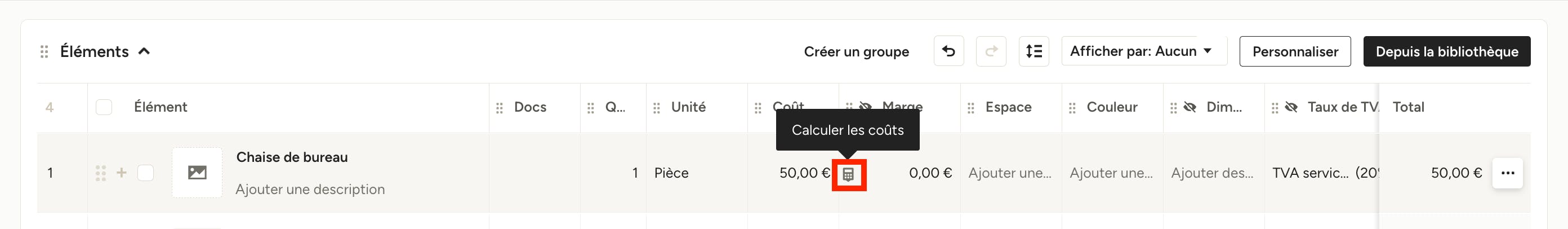Image resolution: width=1568 pixels, height=229 pixels.
Task: Click the Personnaliser button
Action: pyautogui.click(x=1295, y=51)
